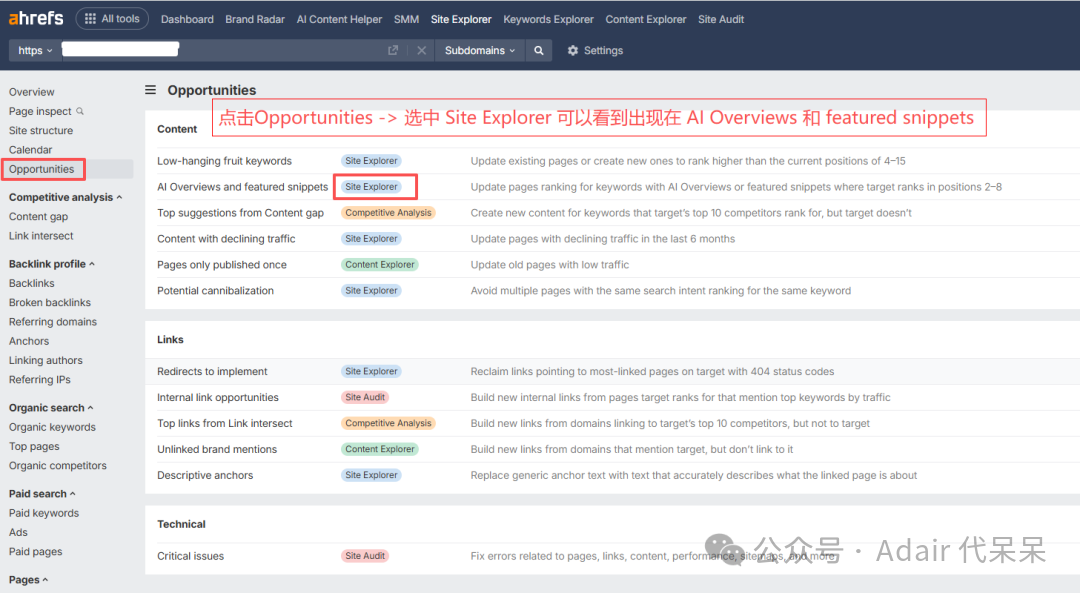Collapse the Organic search section
Screen dimensions: 1080x593
(51, 408)
